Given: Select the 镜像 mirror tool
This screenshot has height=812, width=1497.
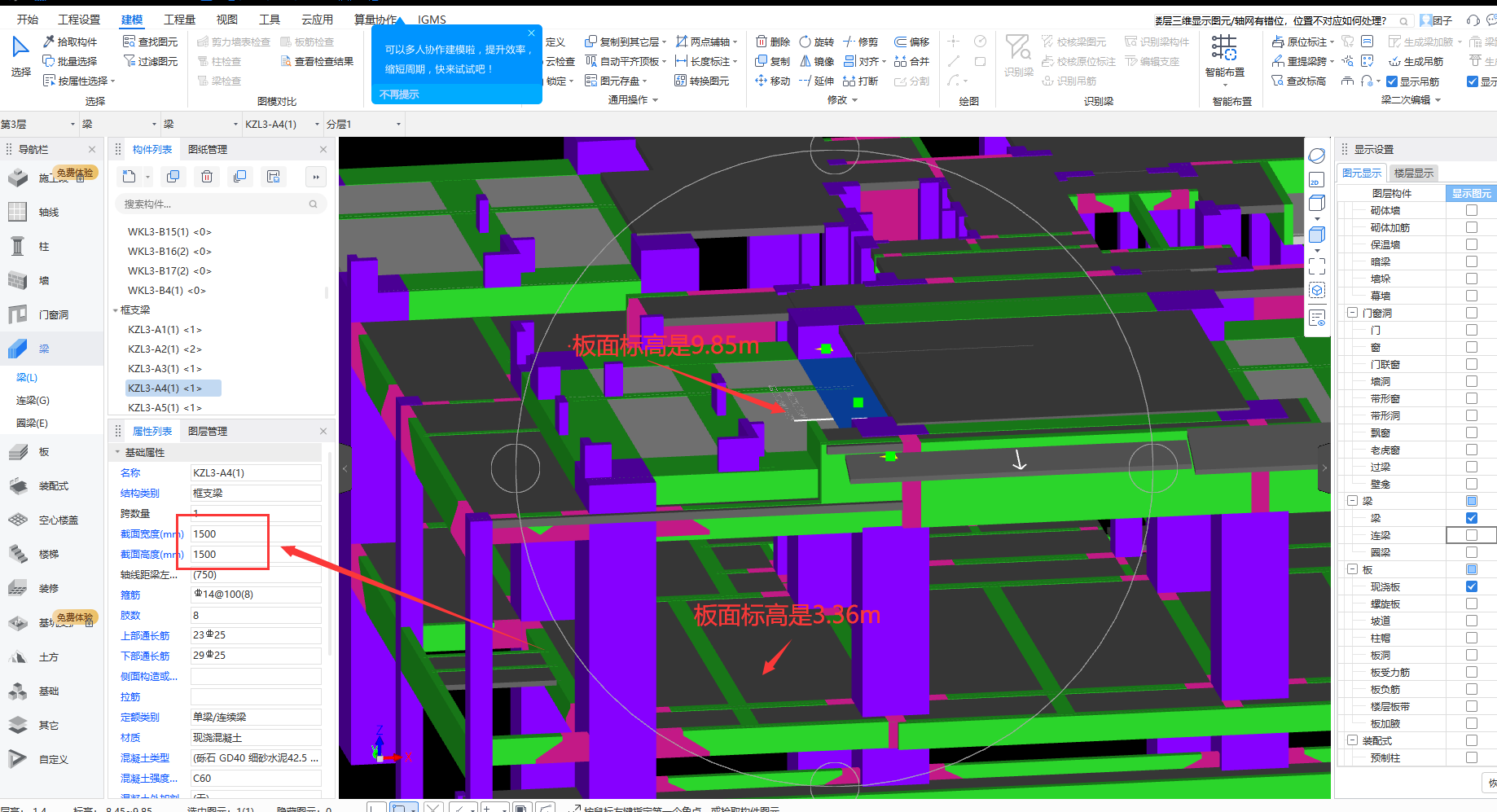Looking at the screenshot, I should point(816,61).
